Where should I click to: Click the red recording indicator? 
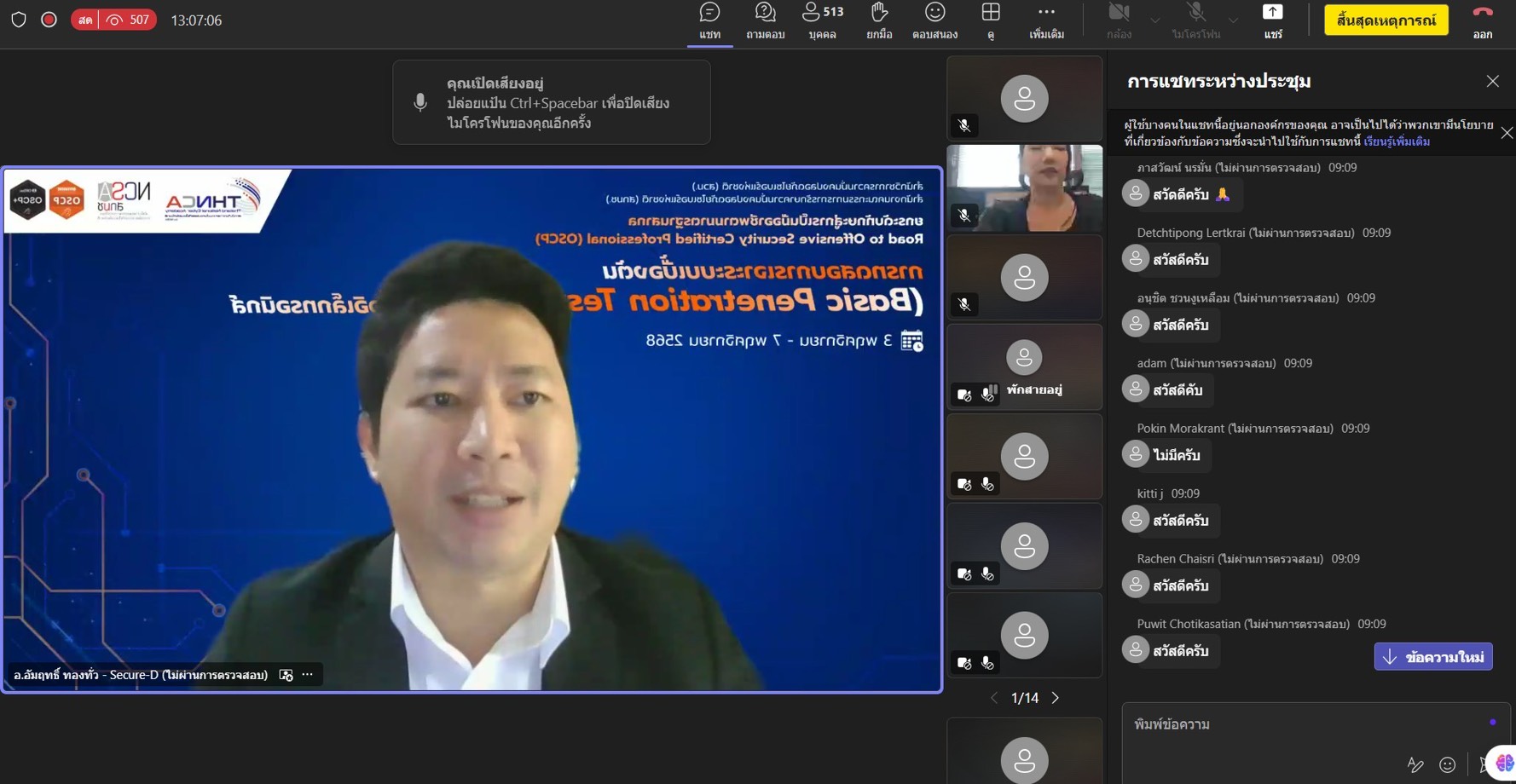point(49,20)
